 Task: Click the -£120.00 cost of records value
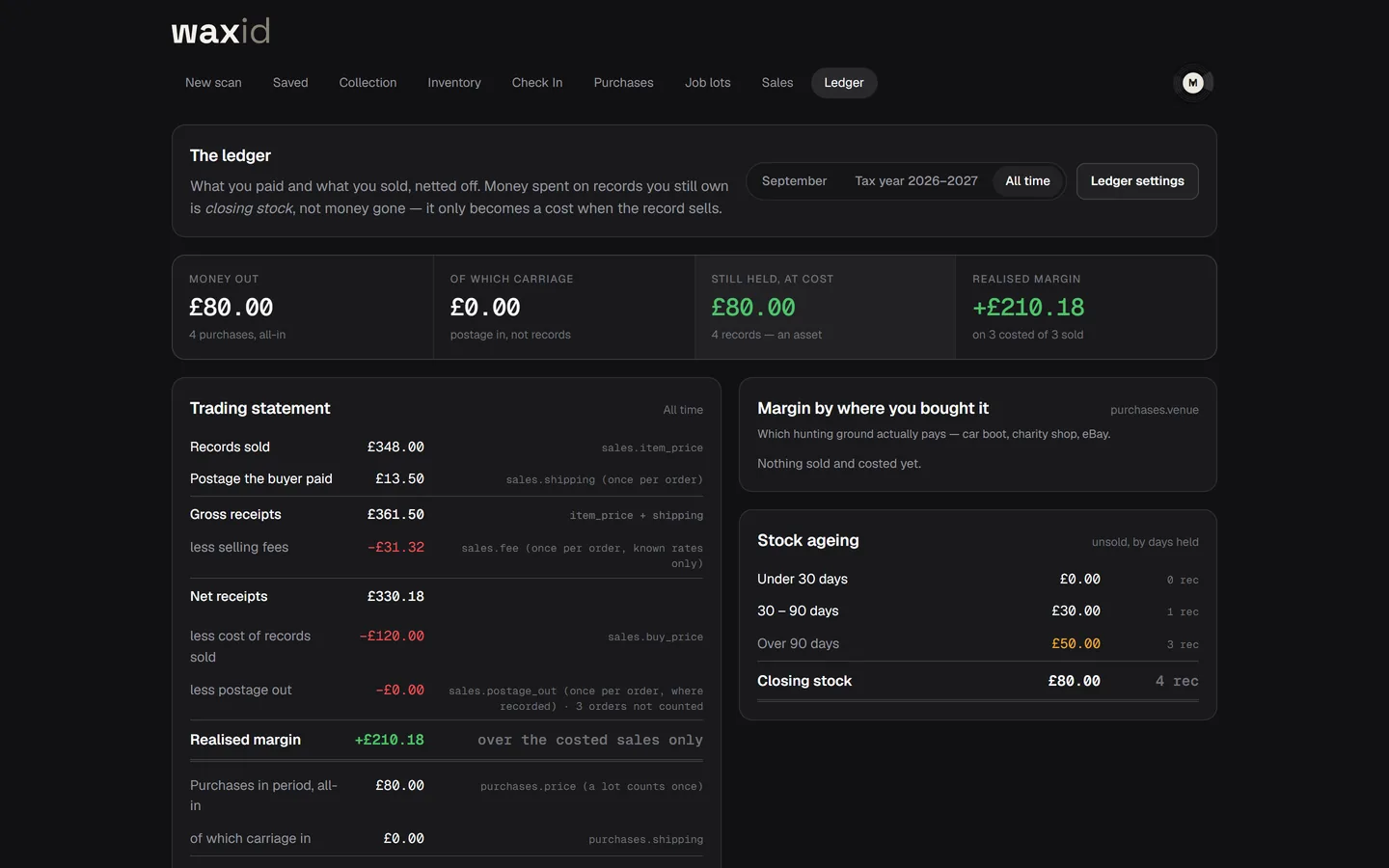392,637
